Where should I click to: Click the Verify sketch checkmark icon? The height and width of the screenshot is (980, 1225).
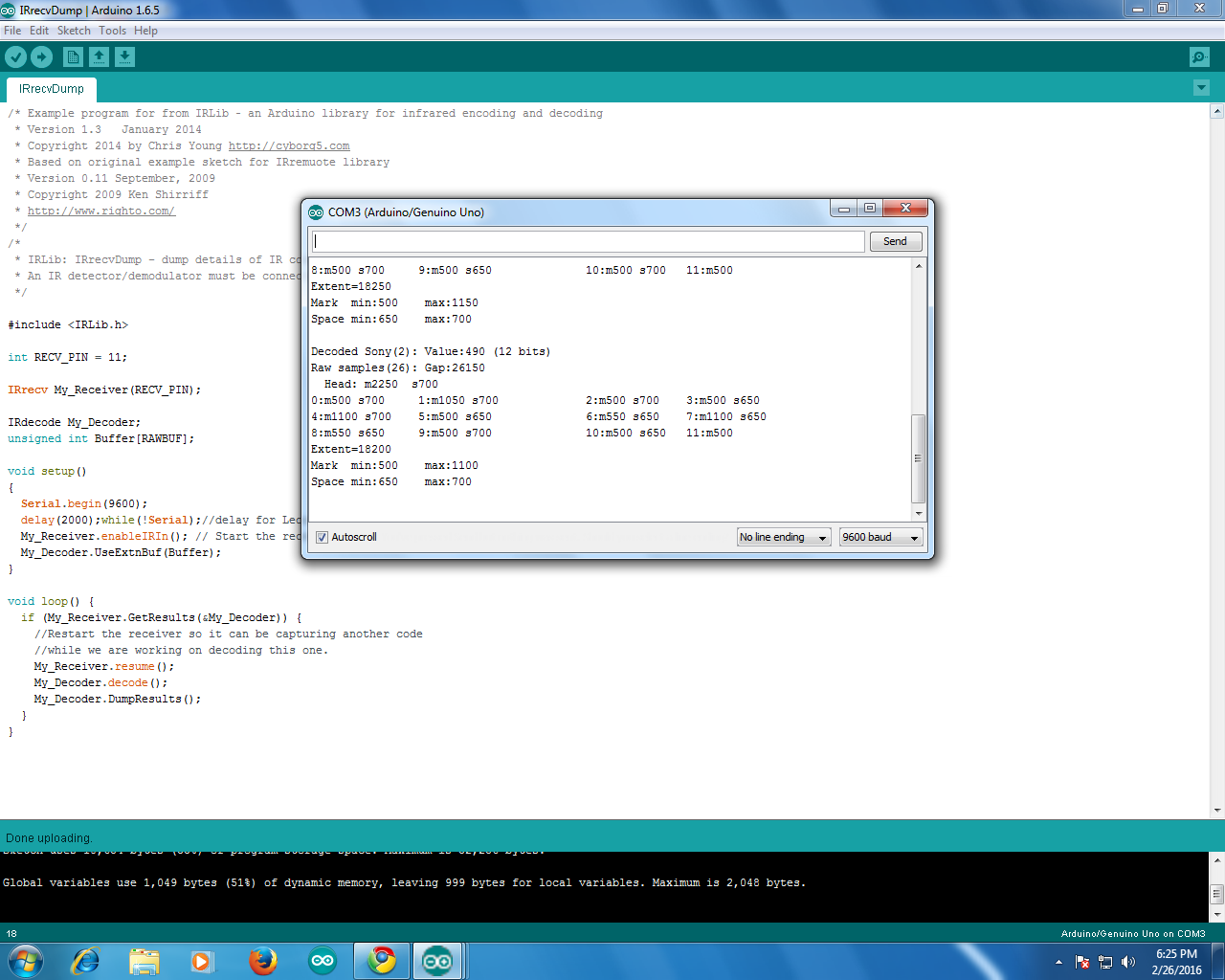point(16,57)
